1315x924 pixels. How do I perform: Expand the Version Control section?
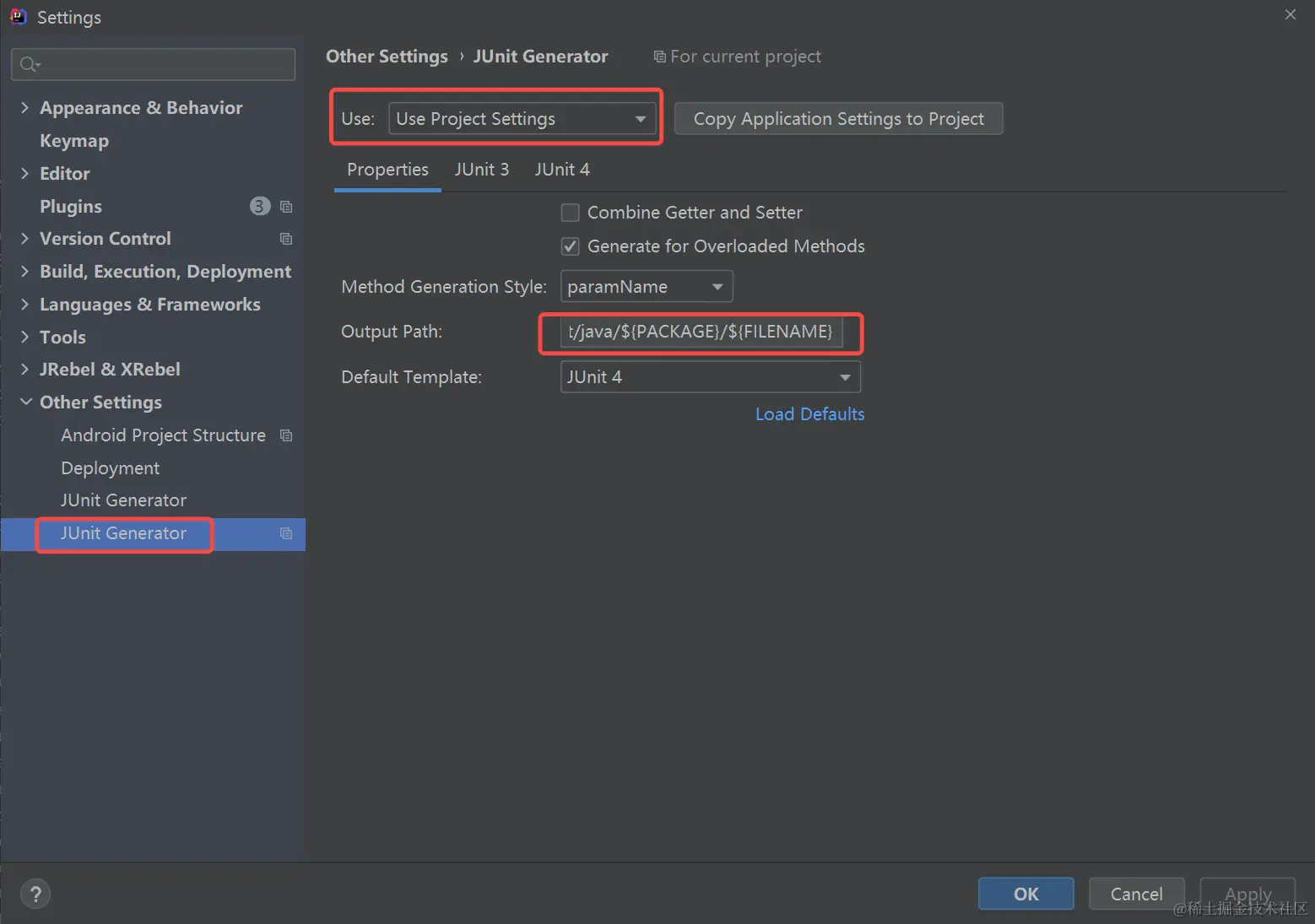(x=24, y=239)
